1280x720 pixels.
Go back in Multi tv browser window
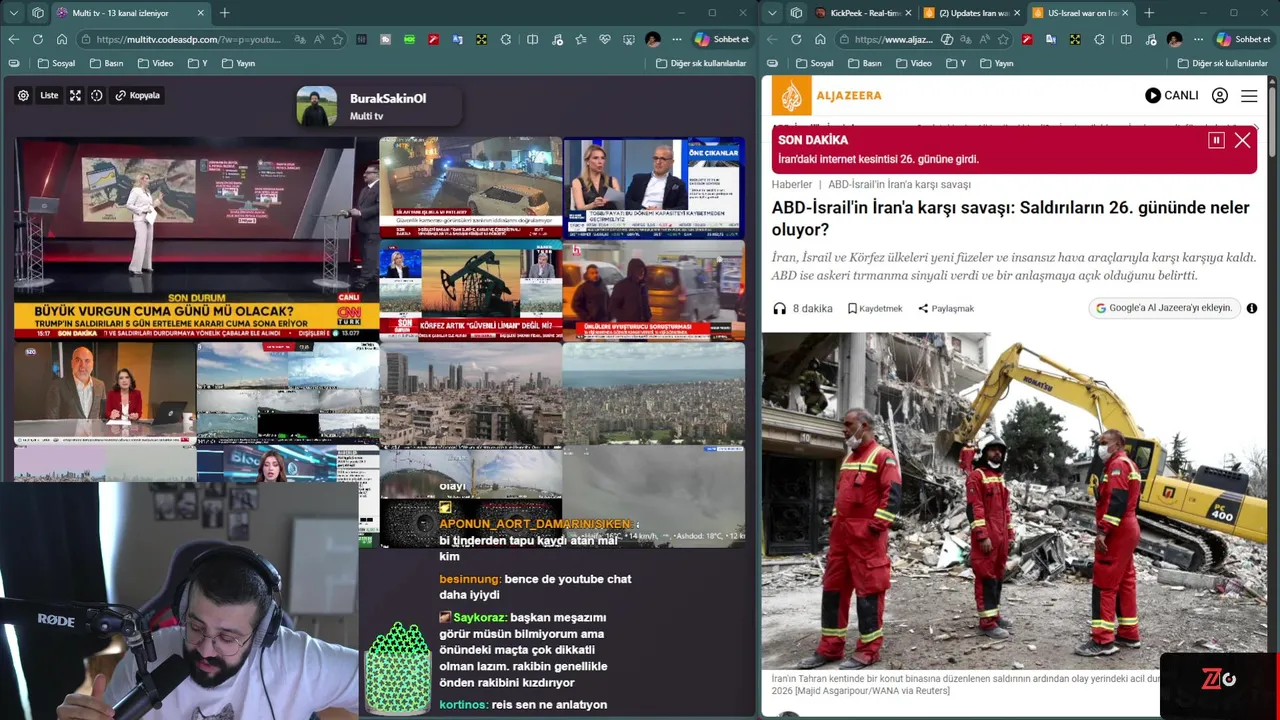(14, 39)
